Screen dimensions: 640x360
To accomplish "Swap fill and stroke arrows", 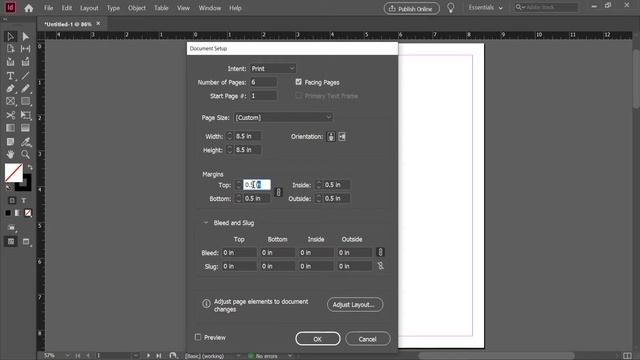I will pyautogui.click(x=30, y=167).
